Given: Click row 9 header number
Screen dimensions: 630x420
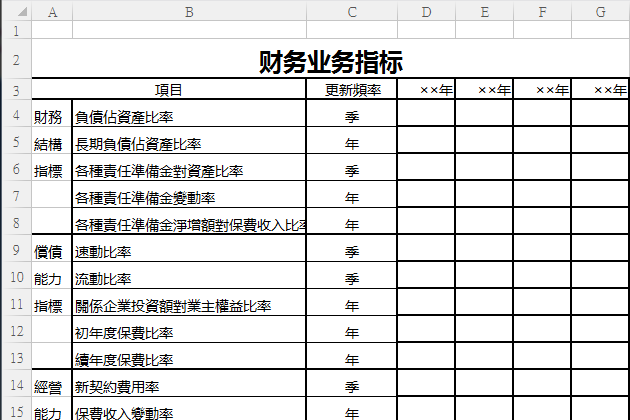Looking at the screenshot, I should point(16,249).
